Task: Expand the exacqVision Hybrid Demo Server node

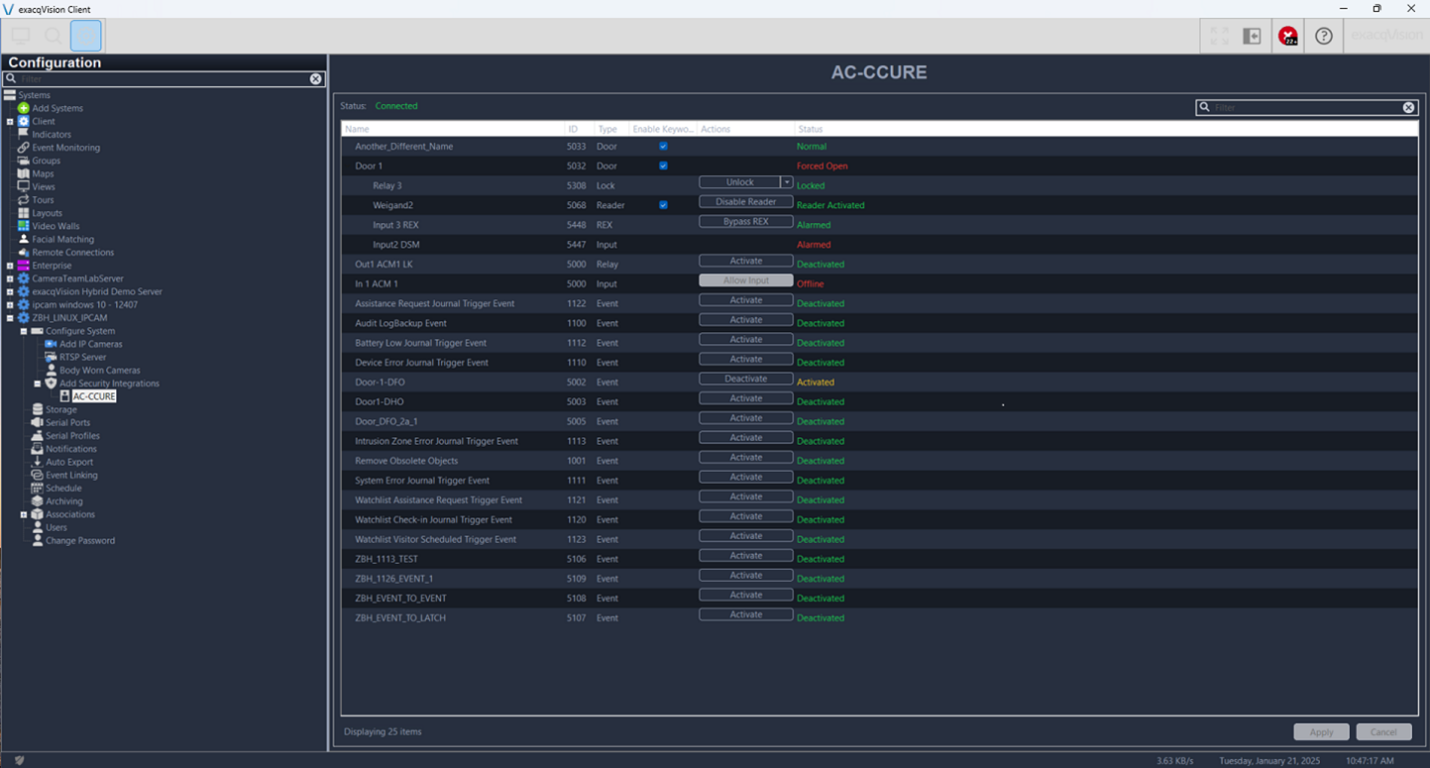Action: pos(10,292)
